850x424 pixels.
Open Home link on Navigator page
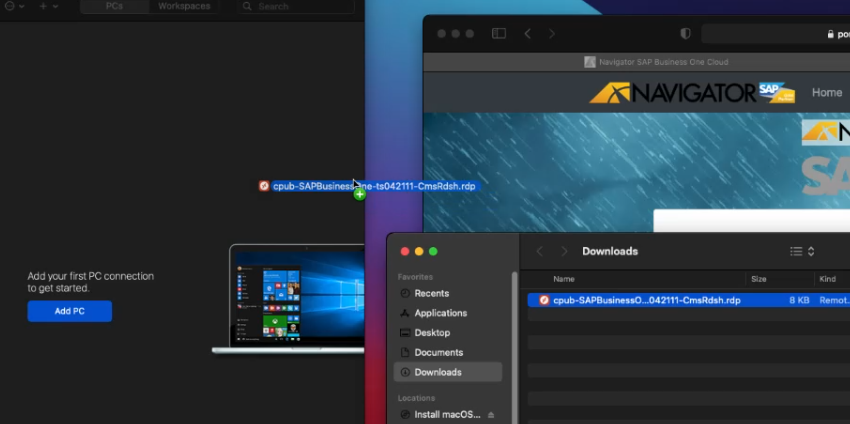(827, 93)
